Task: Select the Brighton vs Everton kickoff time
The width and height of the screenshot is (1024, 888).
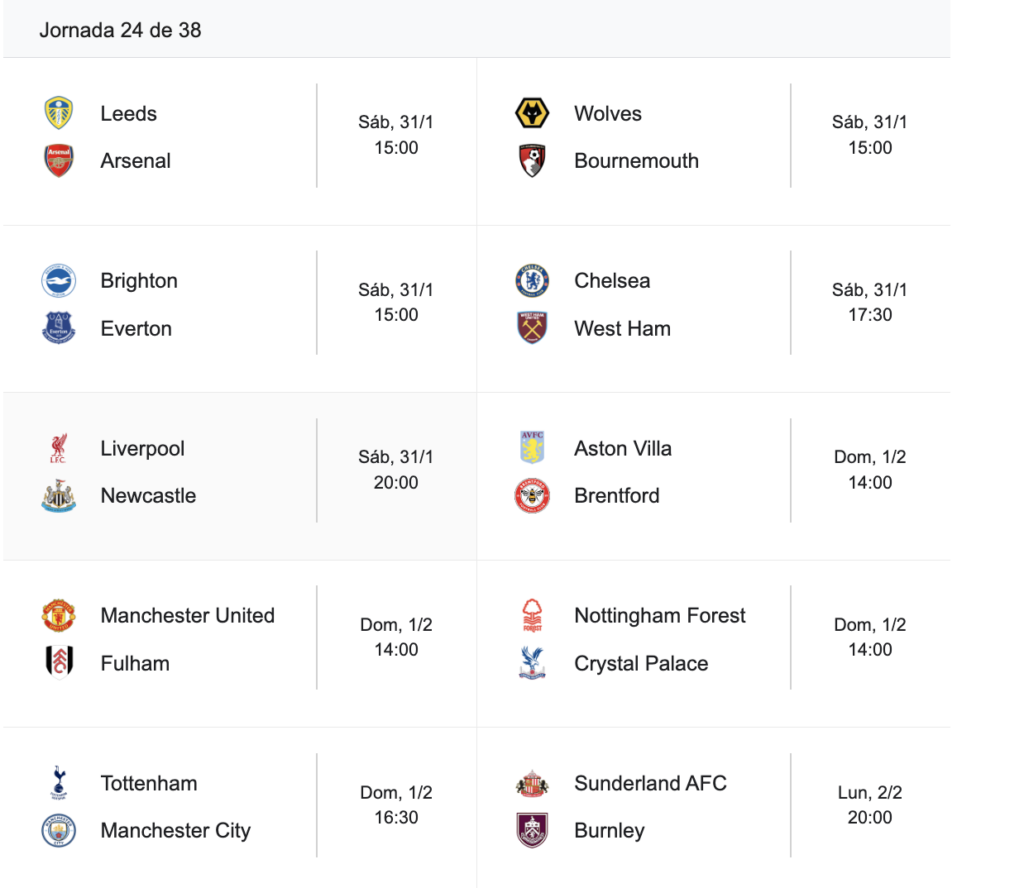Action: [396, 302]
